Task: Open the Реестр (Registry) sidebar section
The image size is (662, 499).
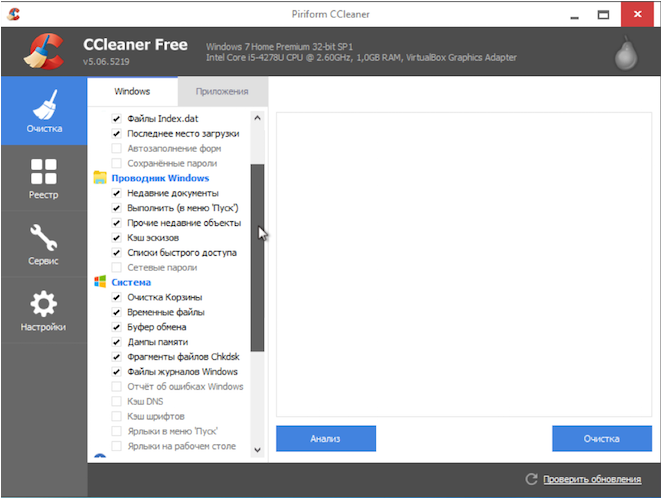Action: pyautogui.click(x=44, y=178)
